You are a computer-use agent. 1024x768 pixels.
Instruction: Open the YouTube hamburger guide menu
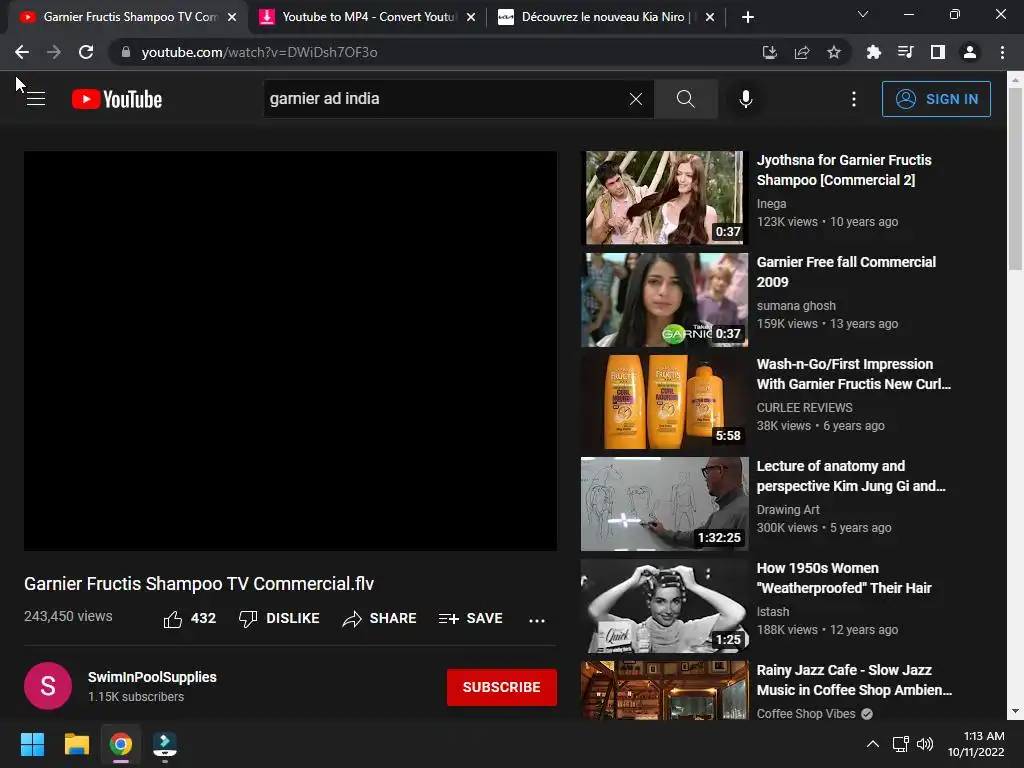tap(36, 99)
